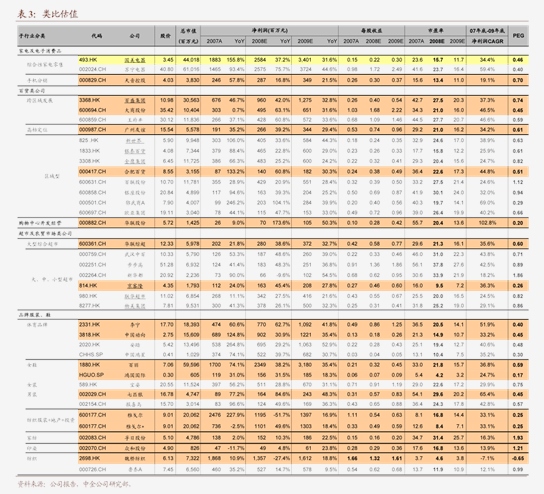Click stock code 600859.CH

coord(92,120)
